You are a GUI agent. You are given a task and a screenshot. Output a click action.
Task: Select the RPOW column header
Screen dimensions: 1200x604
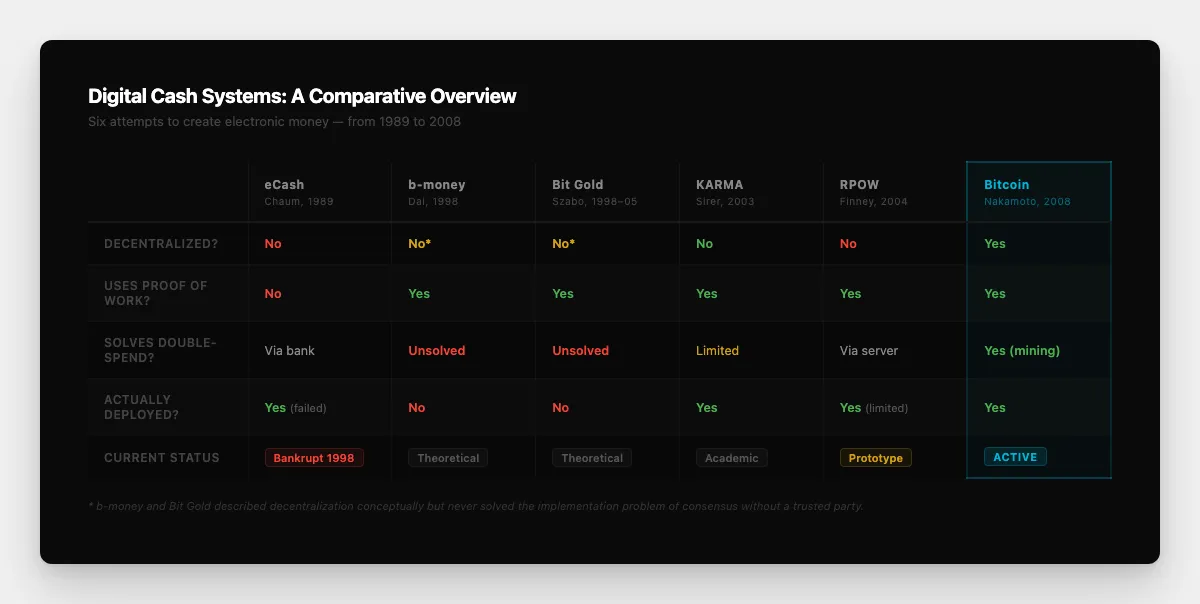(896, 192)
